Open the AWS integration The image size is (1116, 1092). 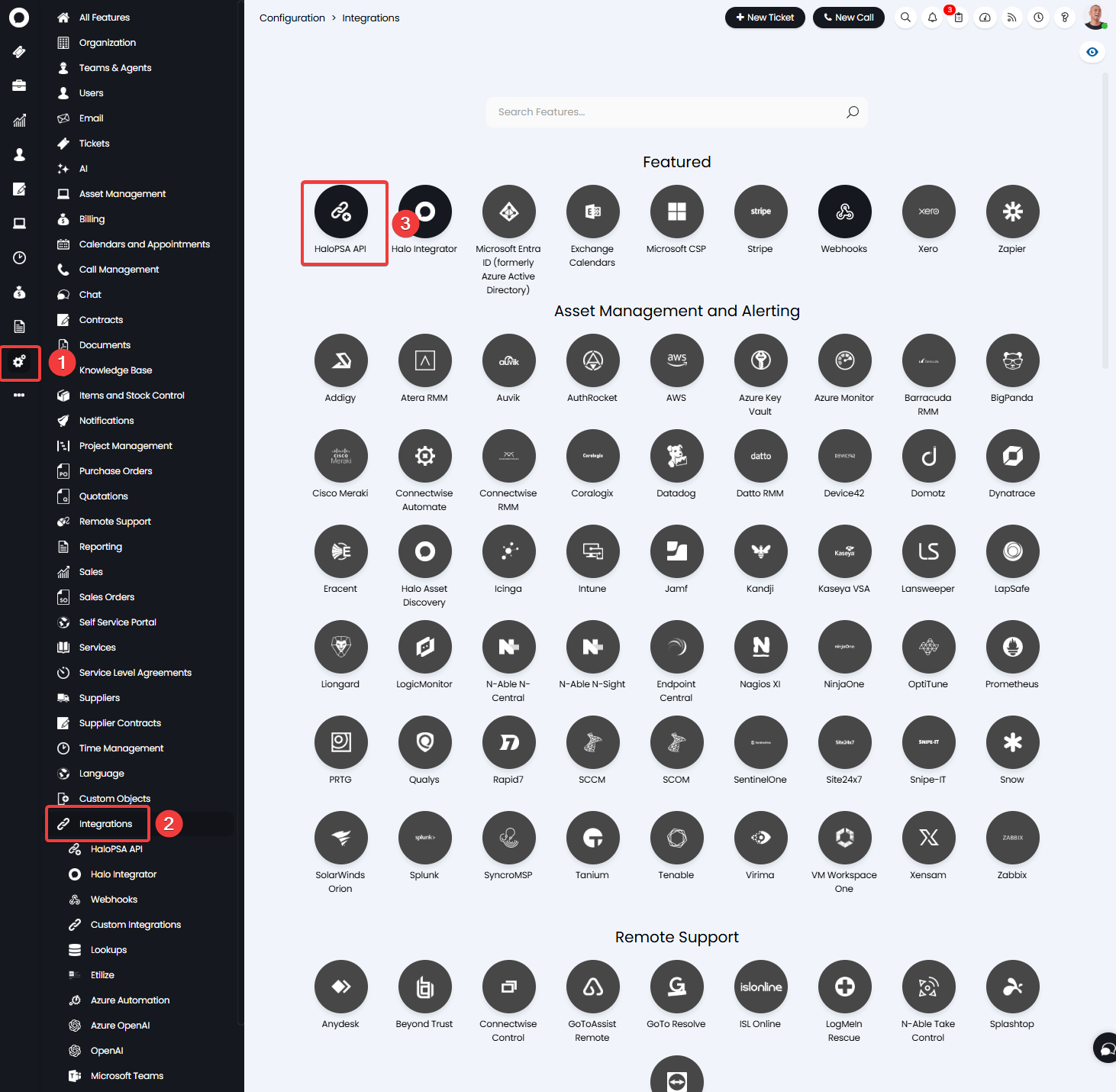click(x=677, y=360)
